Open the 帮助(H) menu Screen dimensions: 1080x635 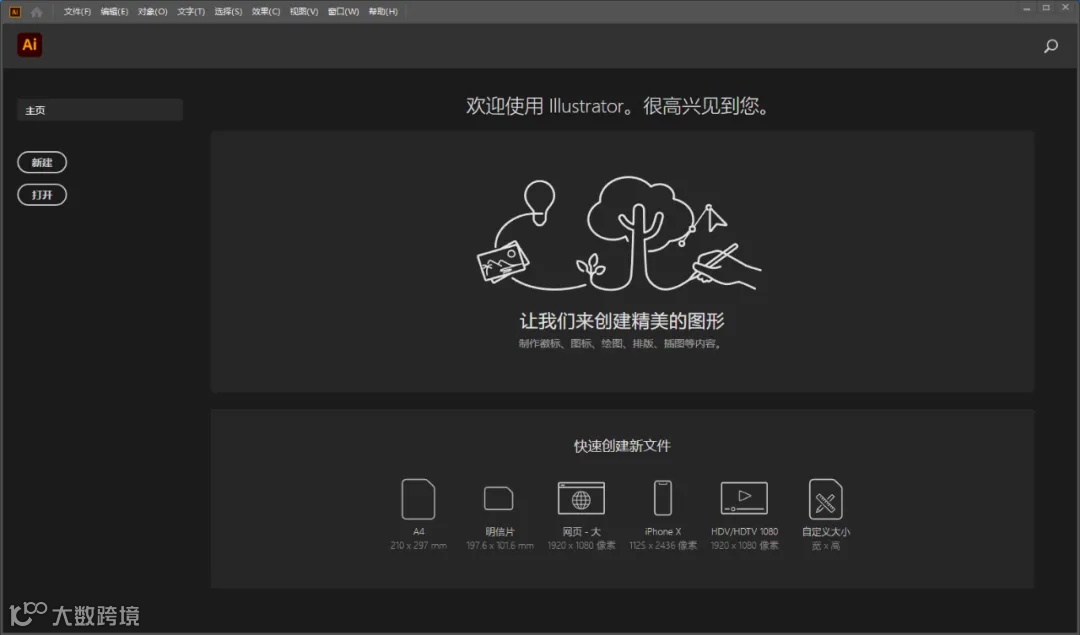[x=383, y=12]
